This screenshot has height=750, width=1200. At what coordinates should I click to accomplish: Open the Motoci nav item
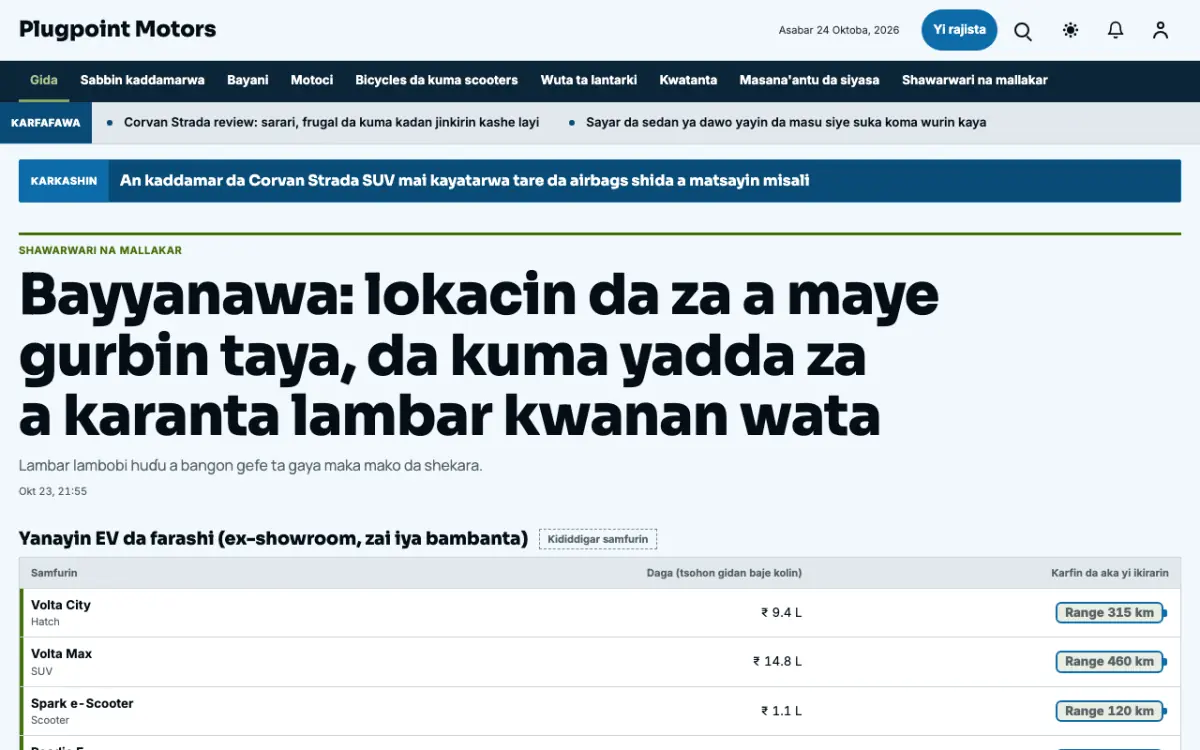(312, 80)
